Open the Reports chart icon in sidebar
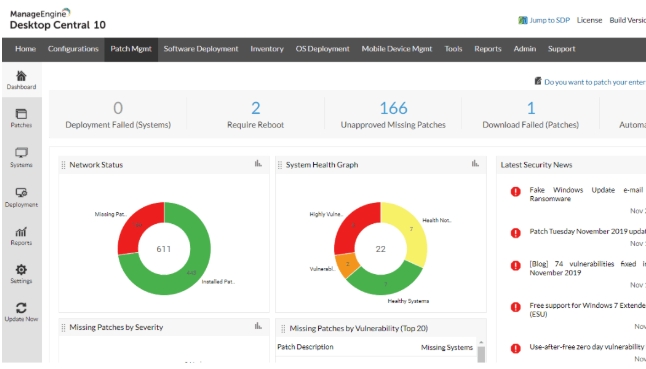 pyautogui.click(x=21, y=232)
